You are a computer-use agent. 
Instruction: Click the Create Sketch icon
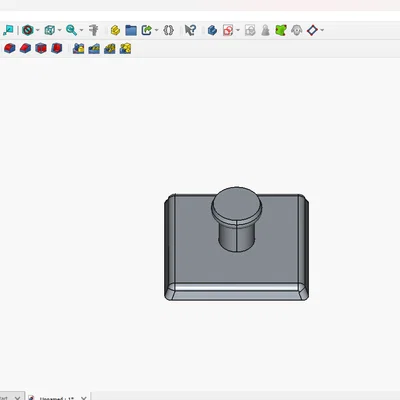pyautogui.click(x=228, y=30)
